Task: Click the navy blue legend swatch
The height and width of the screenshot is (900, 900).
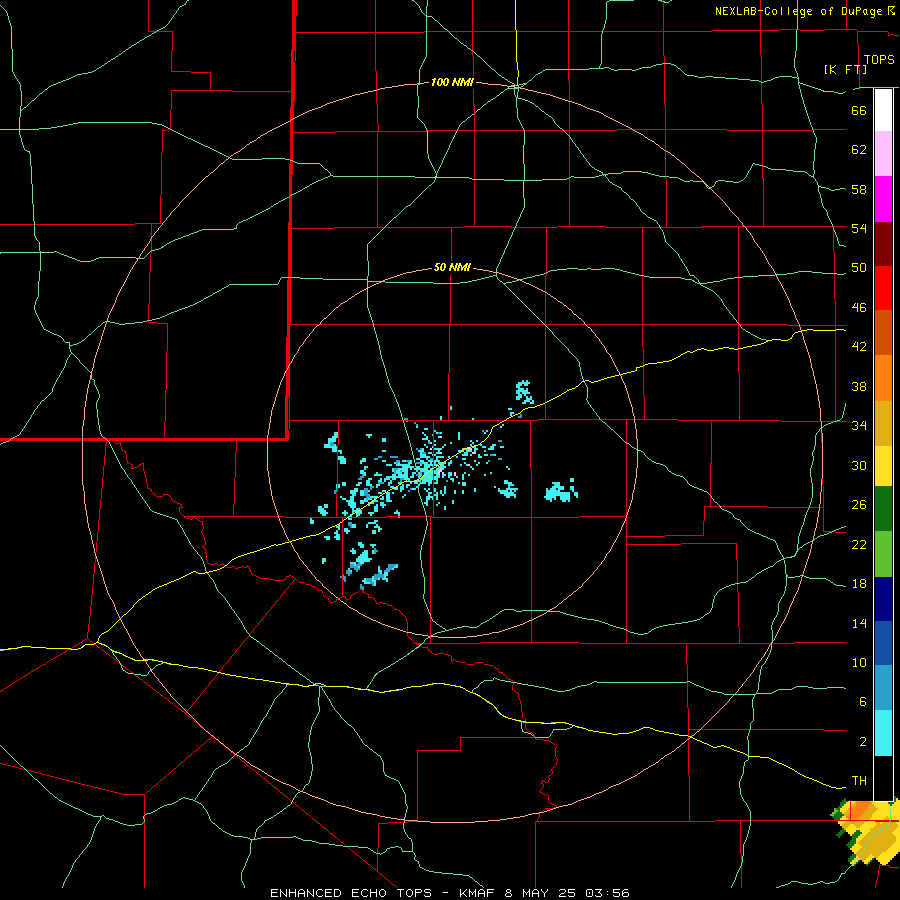Action: click(883, 599)
